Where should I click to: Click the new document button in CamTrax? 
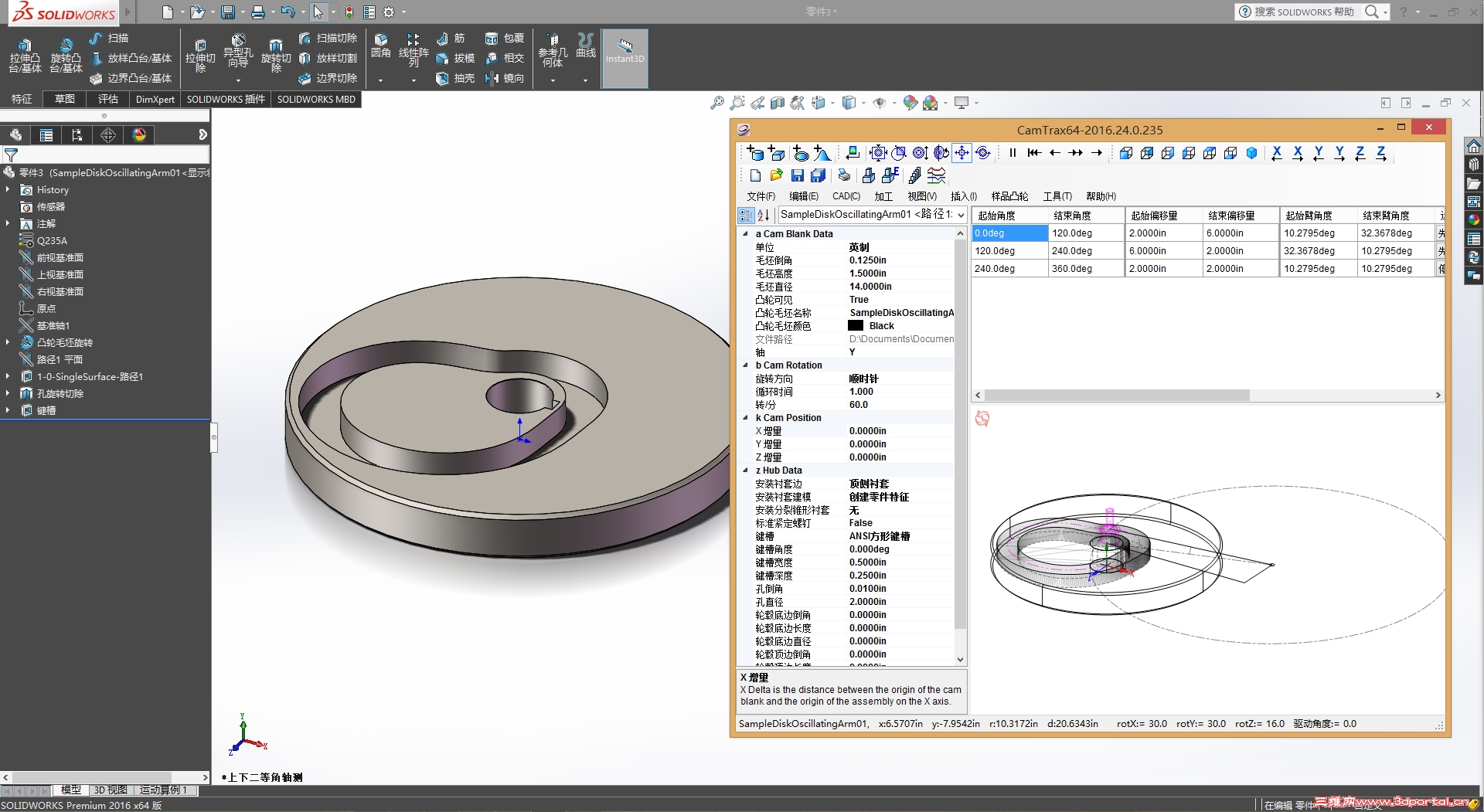(755, 175)
